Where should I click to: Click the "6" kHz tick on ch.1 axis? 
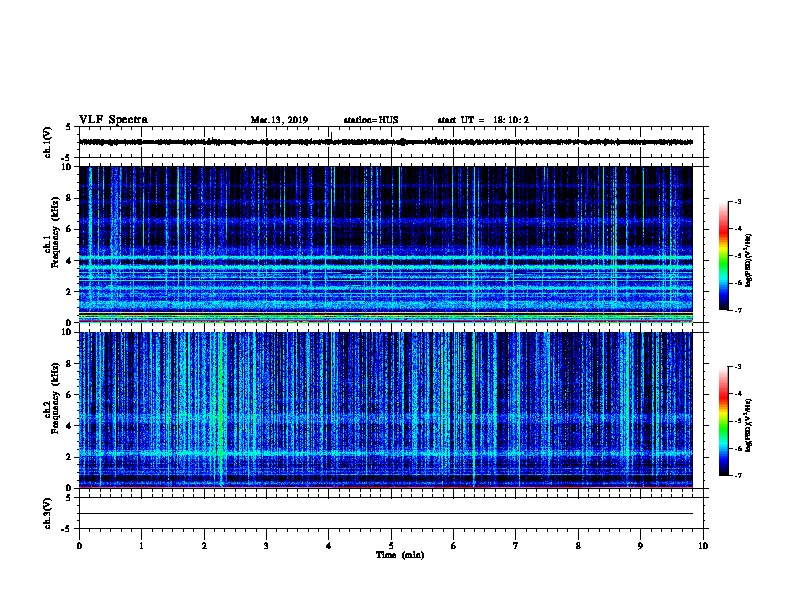click(69, 229)
